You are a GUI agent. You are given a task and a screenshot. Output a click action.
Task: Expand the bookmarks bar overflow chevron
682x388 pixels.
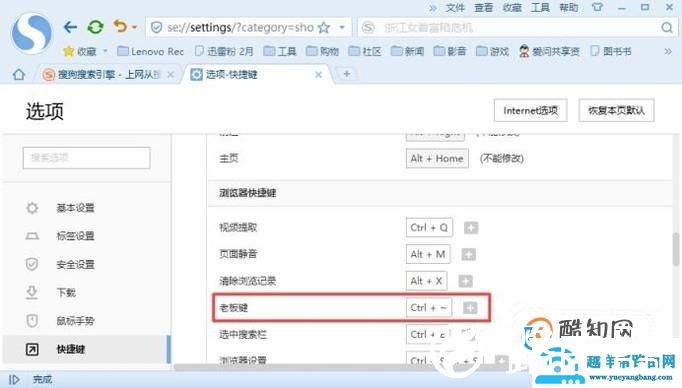668,52
